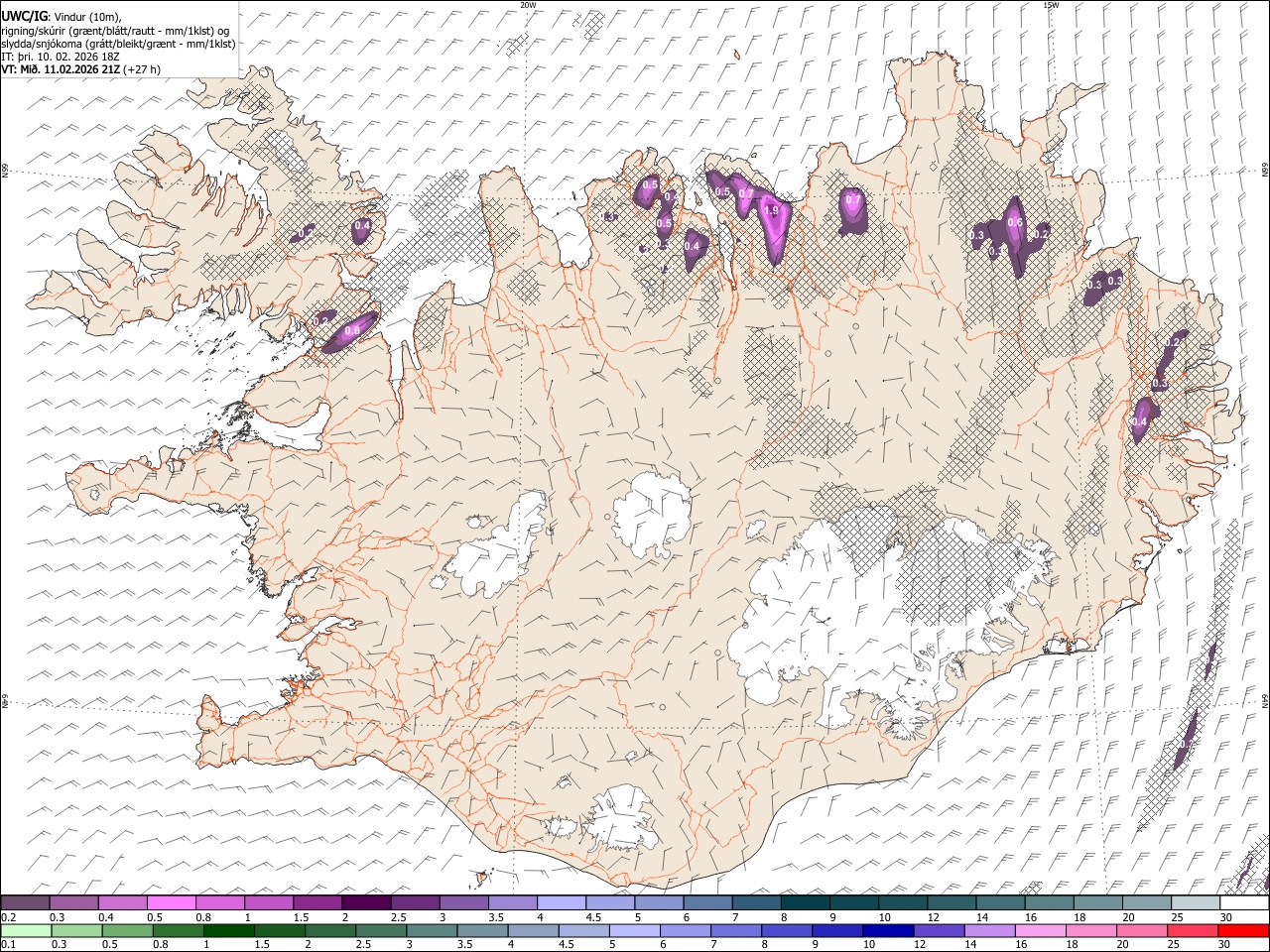Image resolution: width=1270 pixels, height=952 pixels.
Task: Pick the grey-green 3–3.5 rain legend swatch
Action: click(432, 930)
